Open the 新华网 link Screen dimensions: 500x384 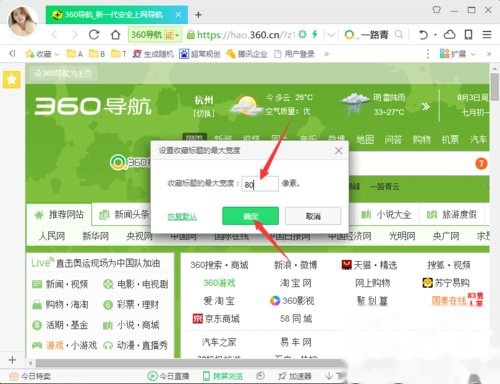pos(96,236)
